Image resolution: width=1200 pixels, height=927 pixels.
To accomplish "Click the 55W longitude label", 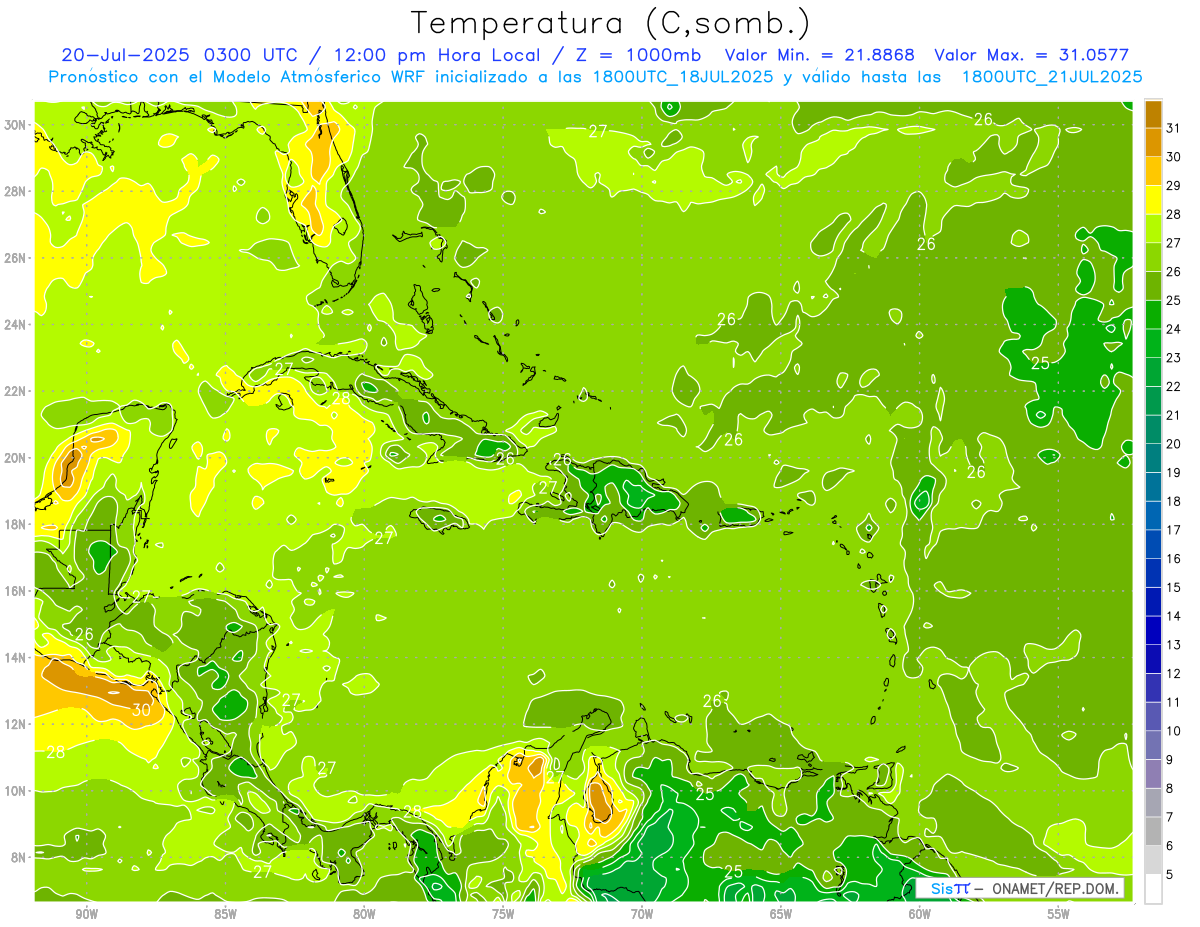I will pos(1059,914).
